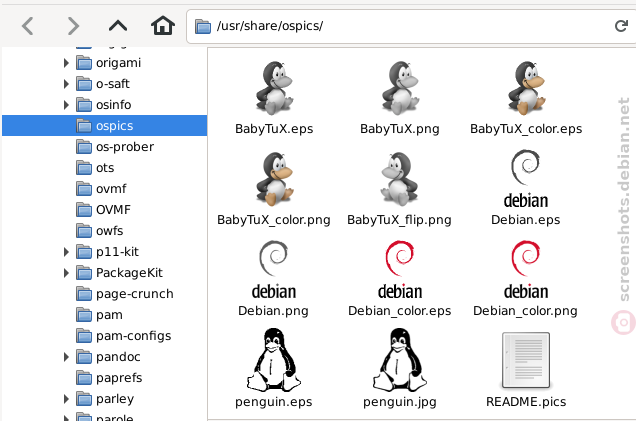Click the paprefs folder icon
Viewport: 636px width, 421px height.
(84, 378)
